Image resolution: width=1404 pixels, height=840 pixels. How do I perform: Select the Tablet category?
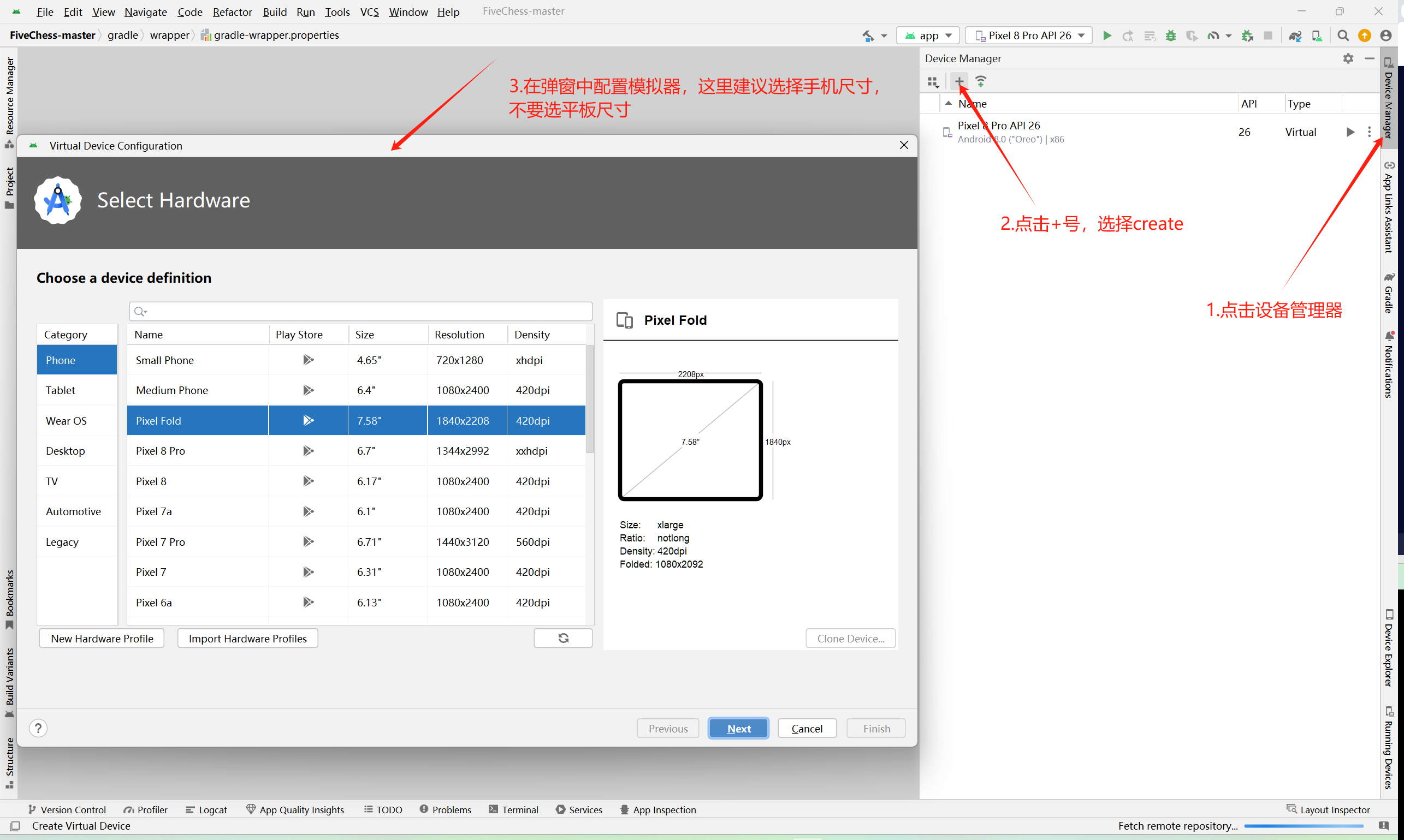click(x=61, y=390)
